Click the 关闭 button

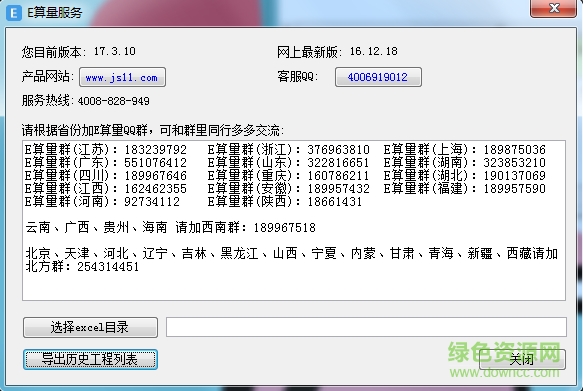(x=522, y=359)
